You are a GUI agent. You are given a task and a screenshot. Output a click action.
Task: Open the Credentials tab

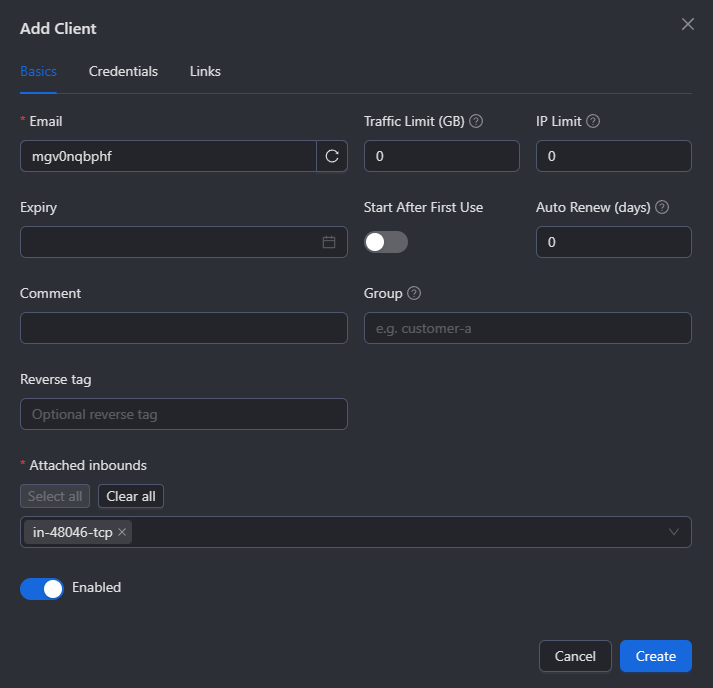123,71
